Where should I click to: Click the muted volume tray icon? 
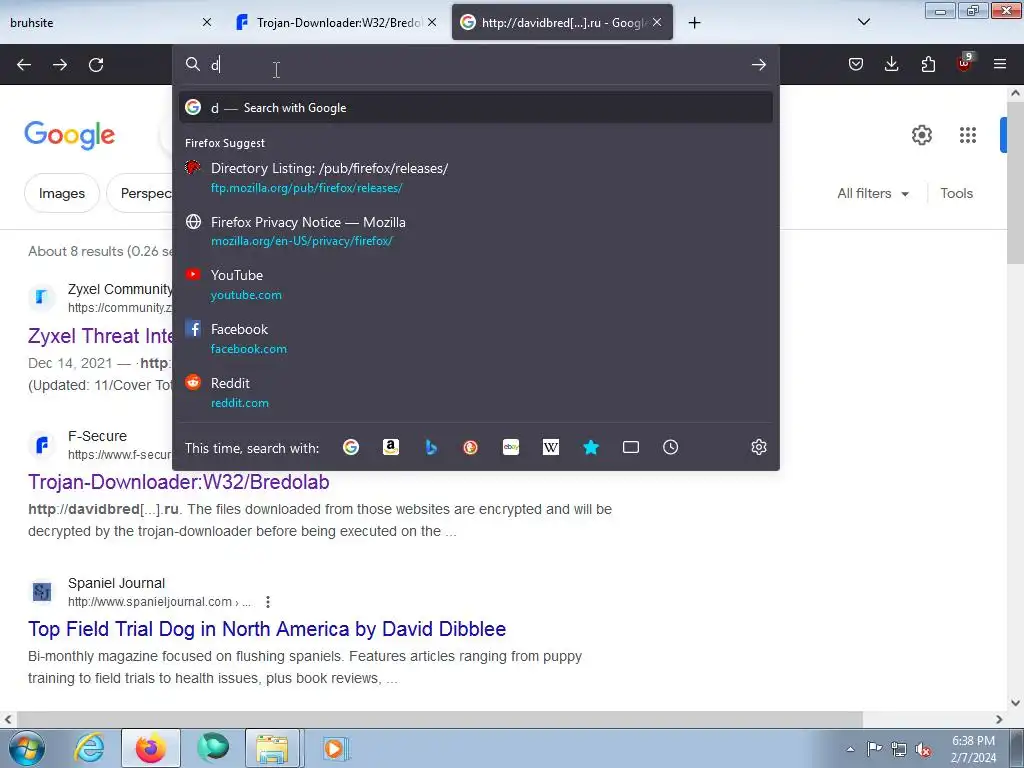923,749
